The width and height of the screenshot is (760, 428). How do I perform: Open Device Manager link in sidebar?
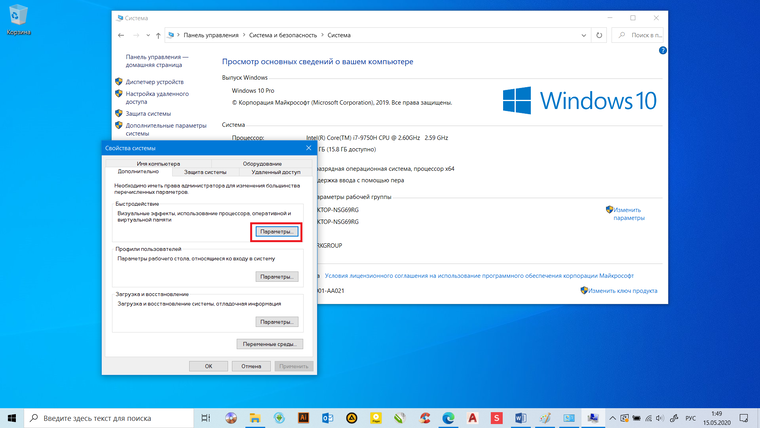click(x=154, y=82)
